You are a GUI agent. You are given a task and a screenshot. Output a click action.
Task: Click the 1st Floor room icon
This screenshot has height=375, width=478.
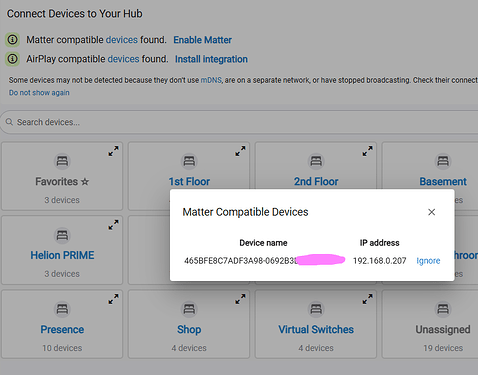pyautogui.click(x=189, y=161)
